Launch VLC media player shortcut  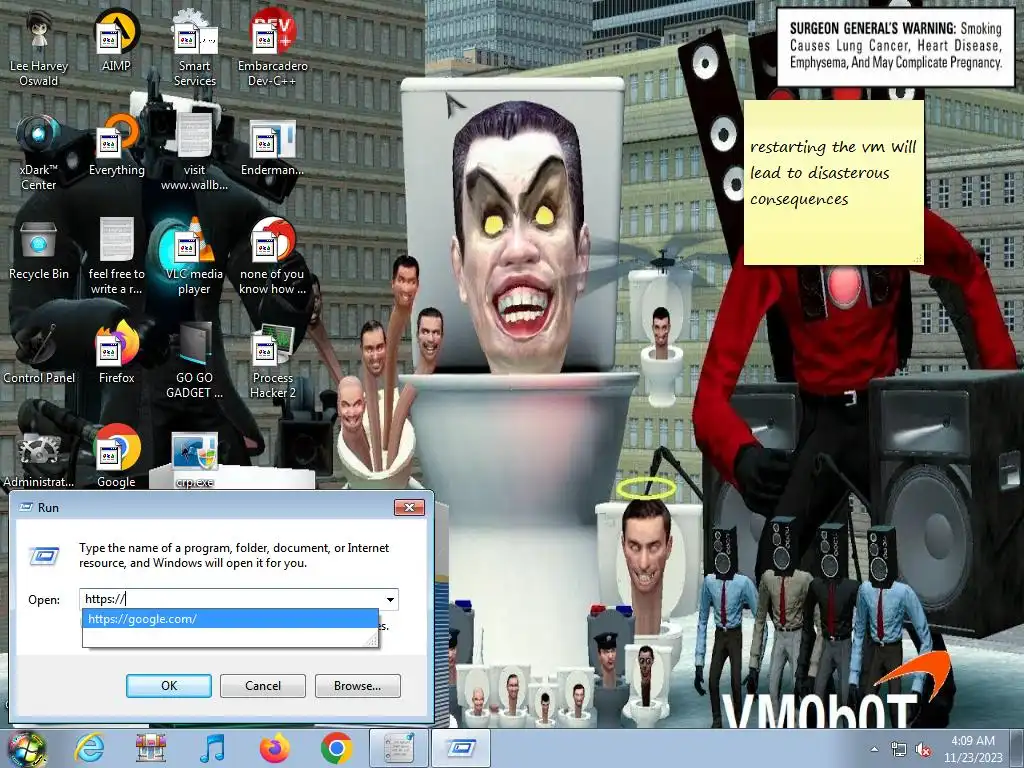(x=195, y=256)
